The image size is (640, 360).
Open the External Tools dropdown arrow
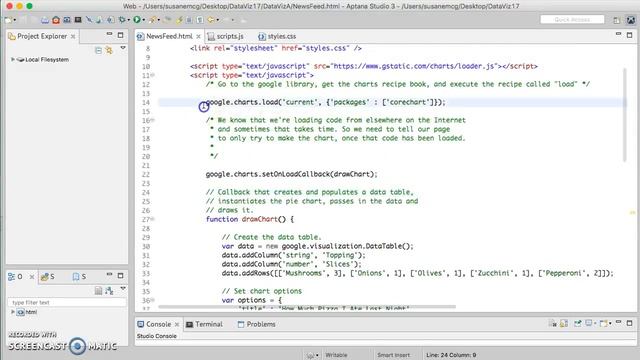[x=159, y=20]
